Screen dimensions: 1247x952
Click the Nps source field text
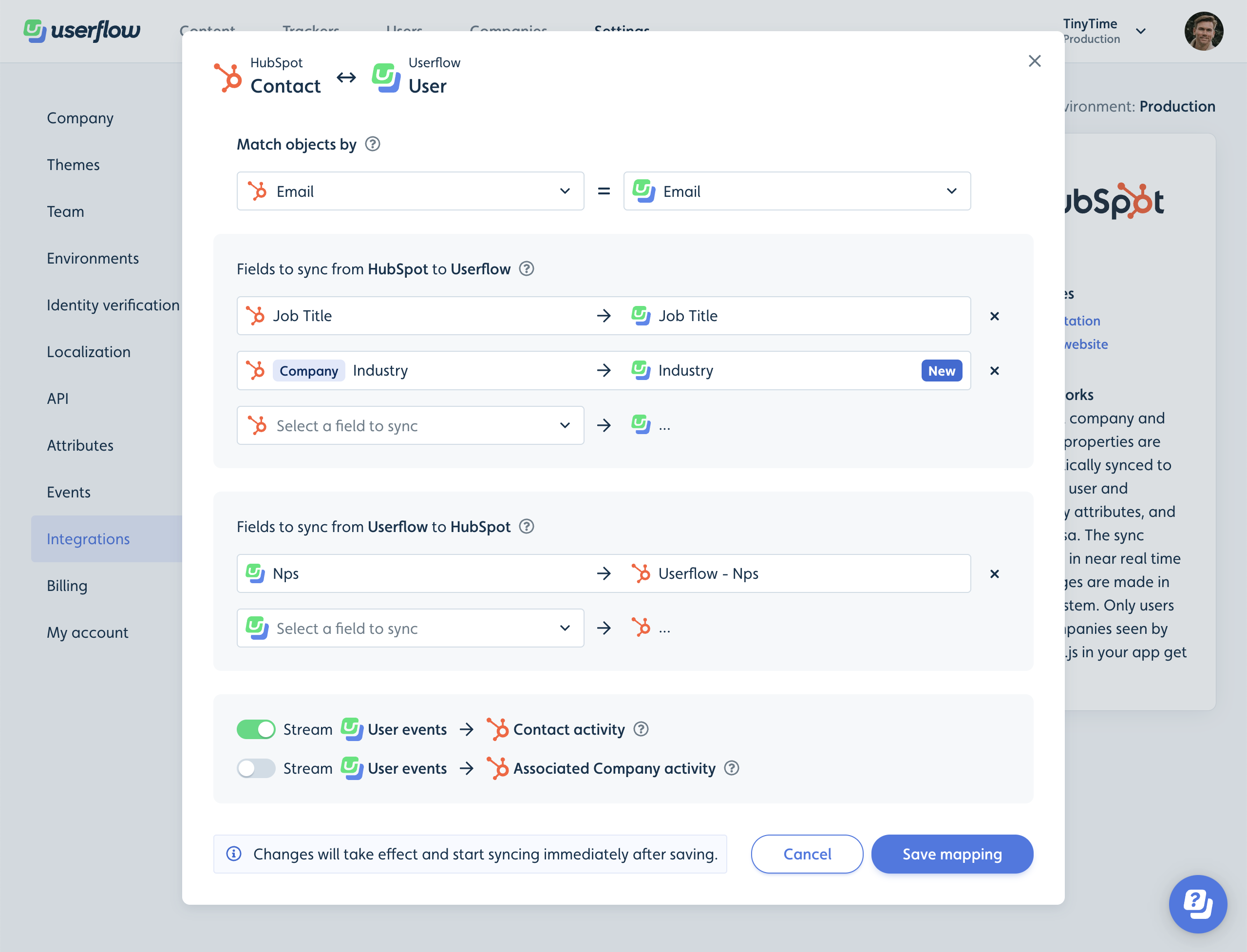tap(285, 573)
